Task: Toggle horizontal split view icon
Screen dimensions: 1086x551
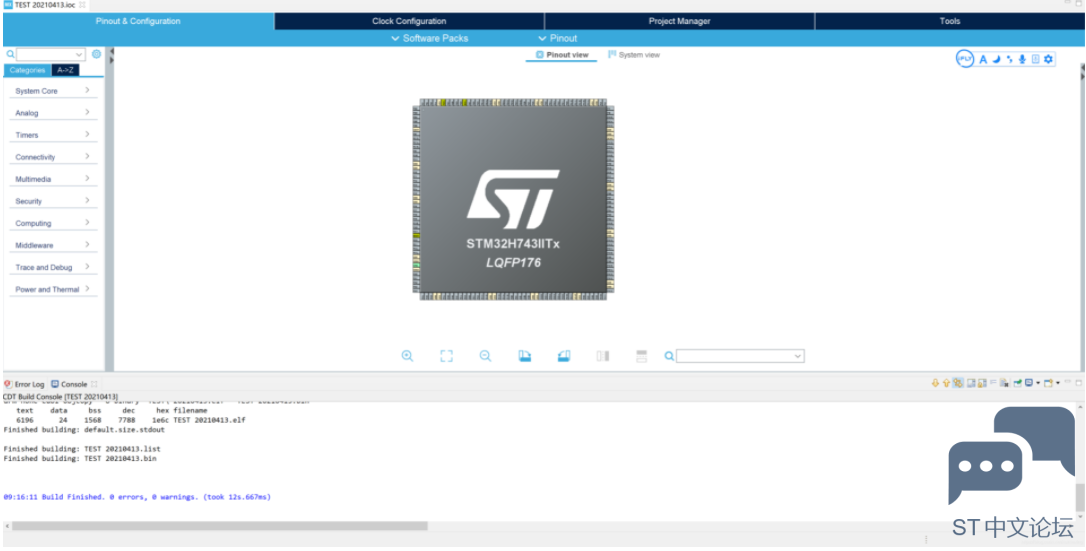Action: pyautogui.click(x=641, y=356)
